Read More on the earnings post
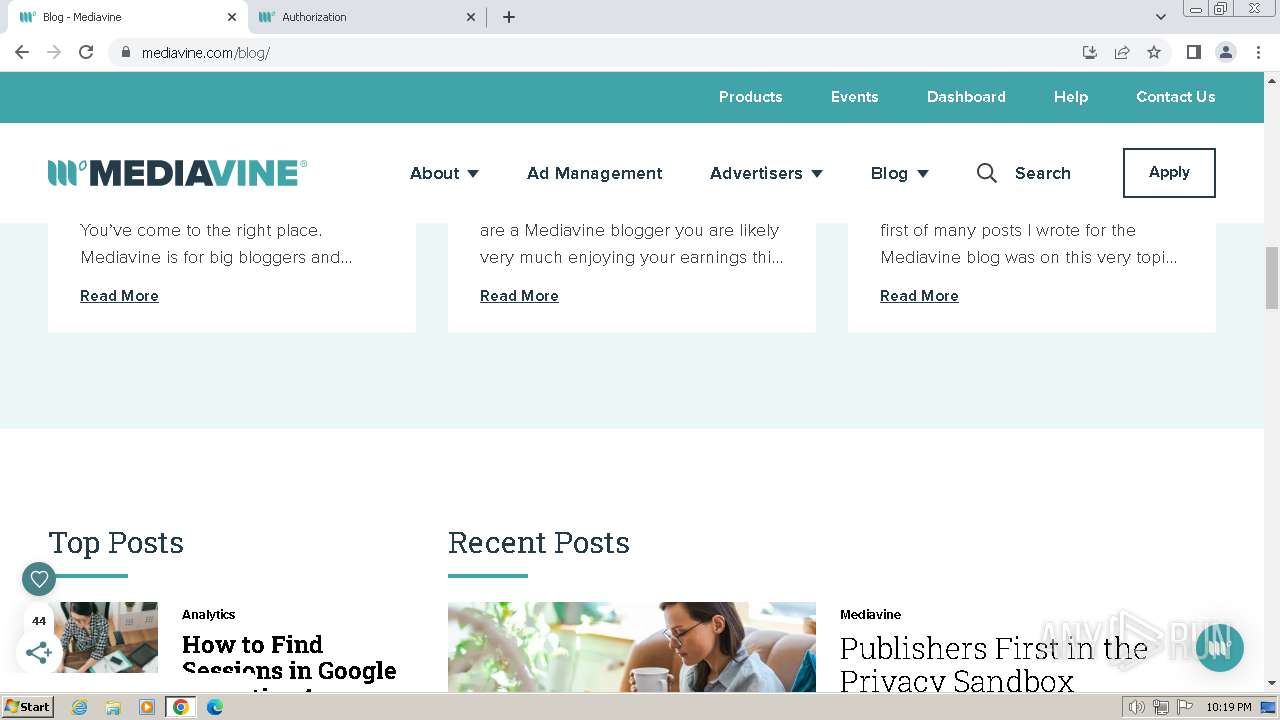The image size is (1280, 720). point(519,296)
